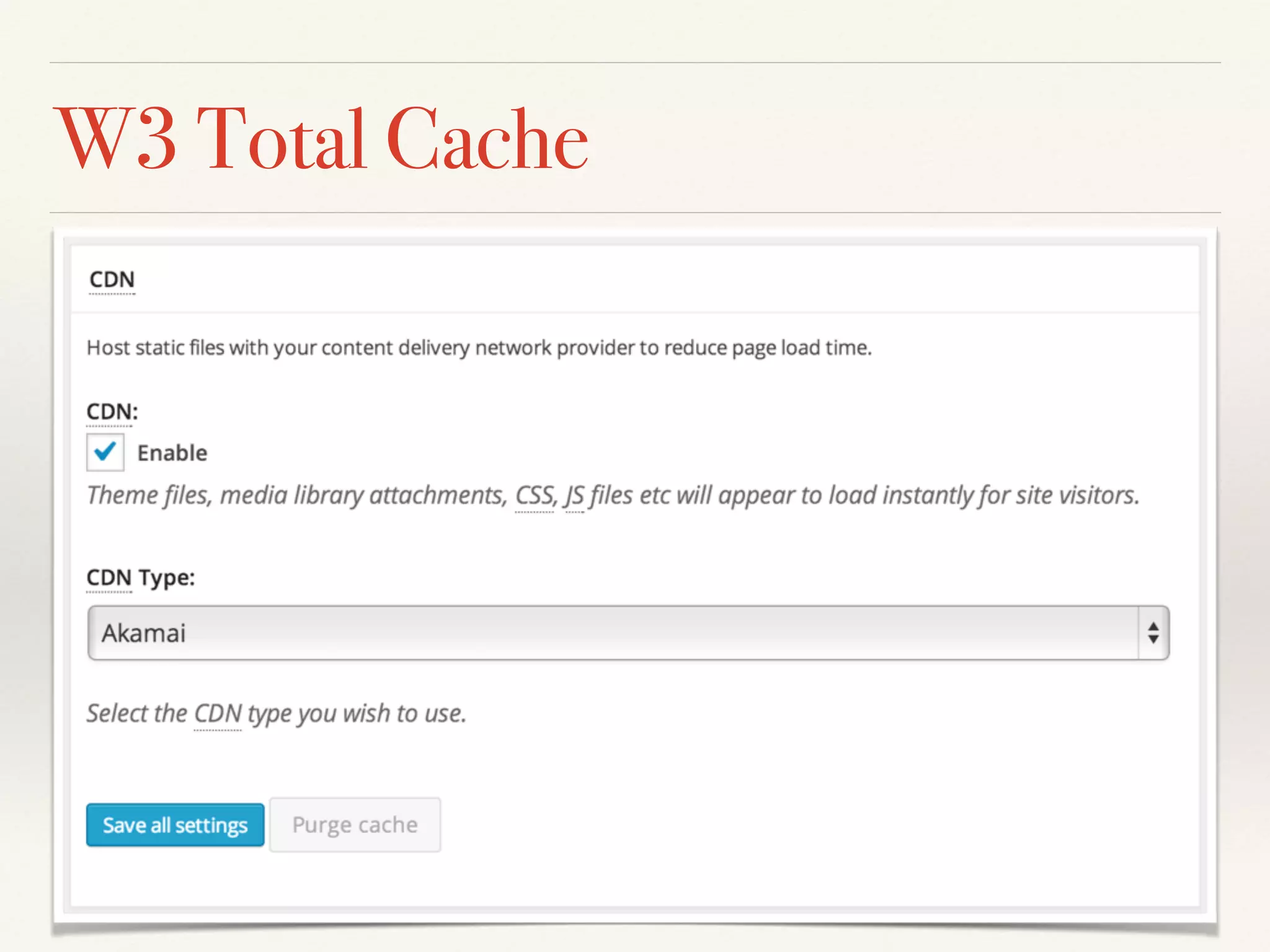This screenshot has width=1270, height=952.
Task: Uncheck the CDN Enable checkbox
Action: tap(105, 452)
